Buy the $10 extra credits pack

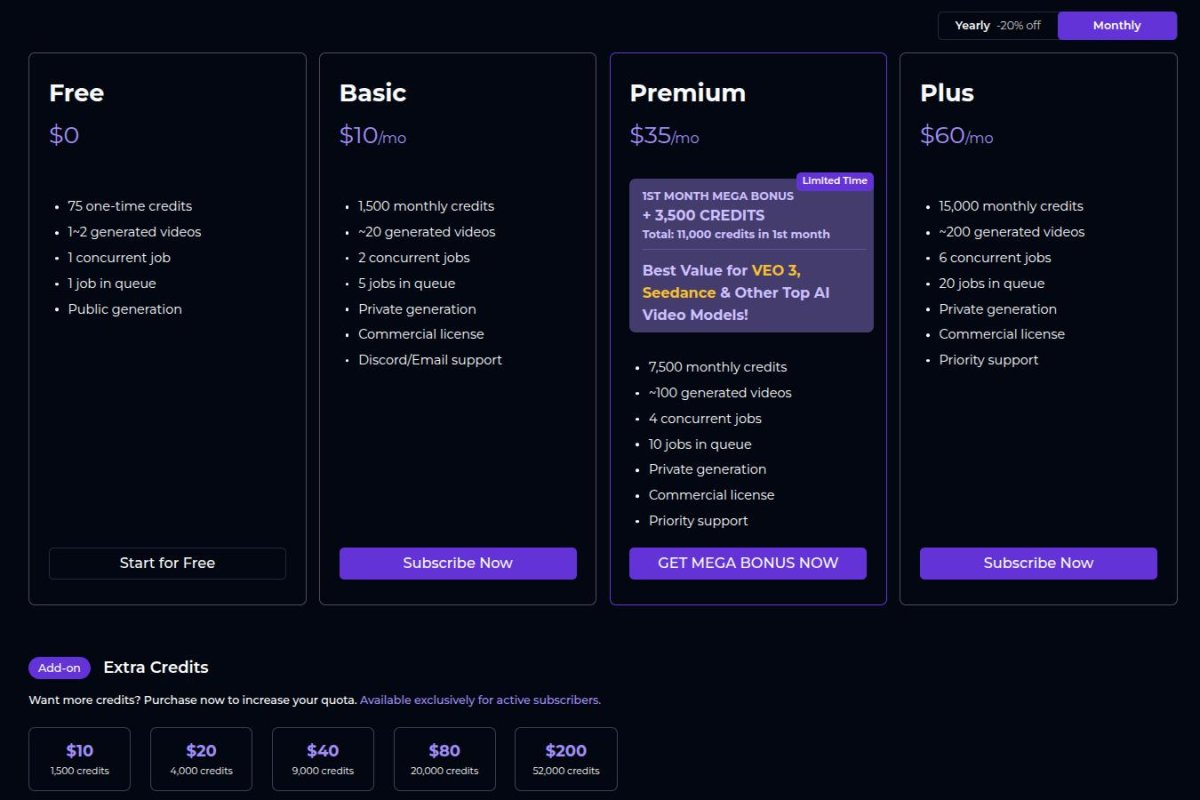tap(80, 759)
